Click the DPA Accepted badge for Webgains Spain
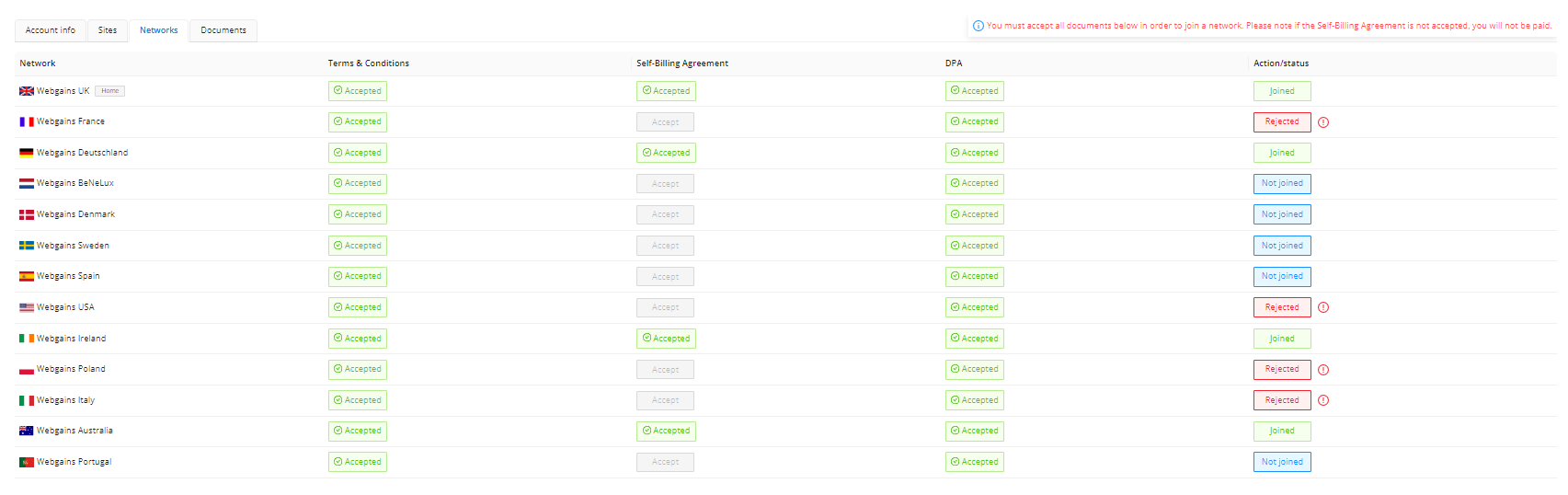1568x495 pixels. point(975,276)
